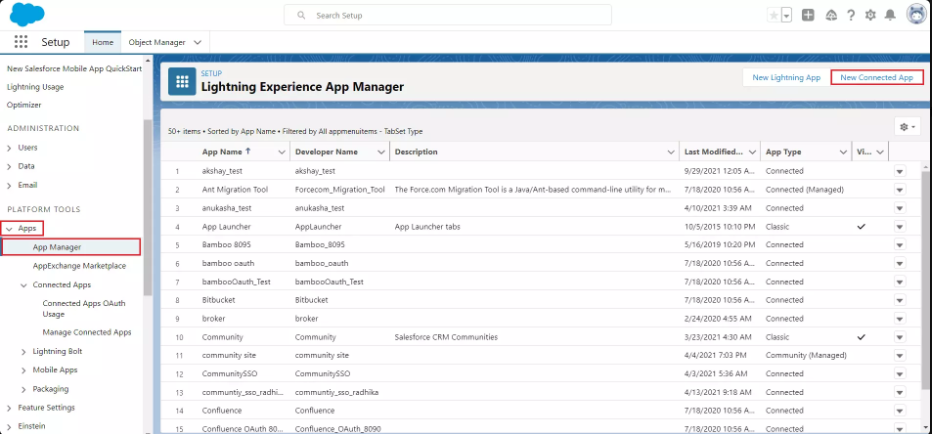Screen dimensions: 932x434
Task: Open row actions menu for anukasha_test
Action: pyautogui.click(x=900, y=208)
